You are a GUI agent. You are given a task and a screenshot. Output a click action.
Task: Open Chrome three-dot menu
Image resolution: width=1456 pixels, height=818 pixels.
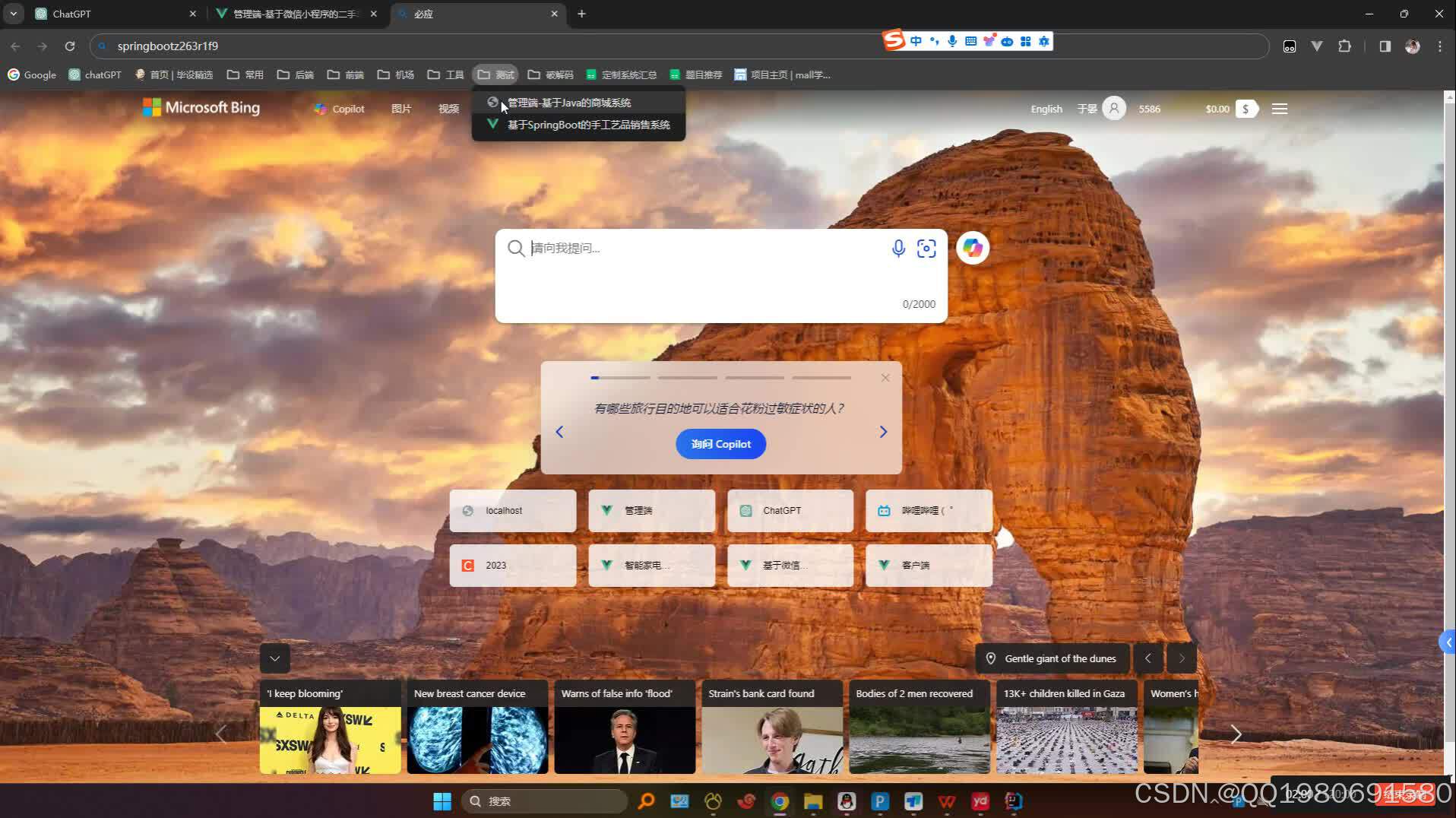click(1440, 46)
